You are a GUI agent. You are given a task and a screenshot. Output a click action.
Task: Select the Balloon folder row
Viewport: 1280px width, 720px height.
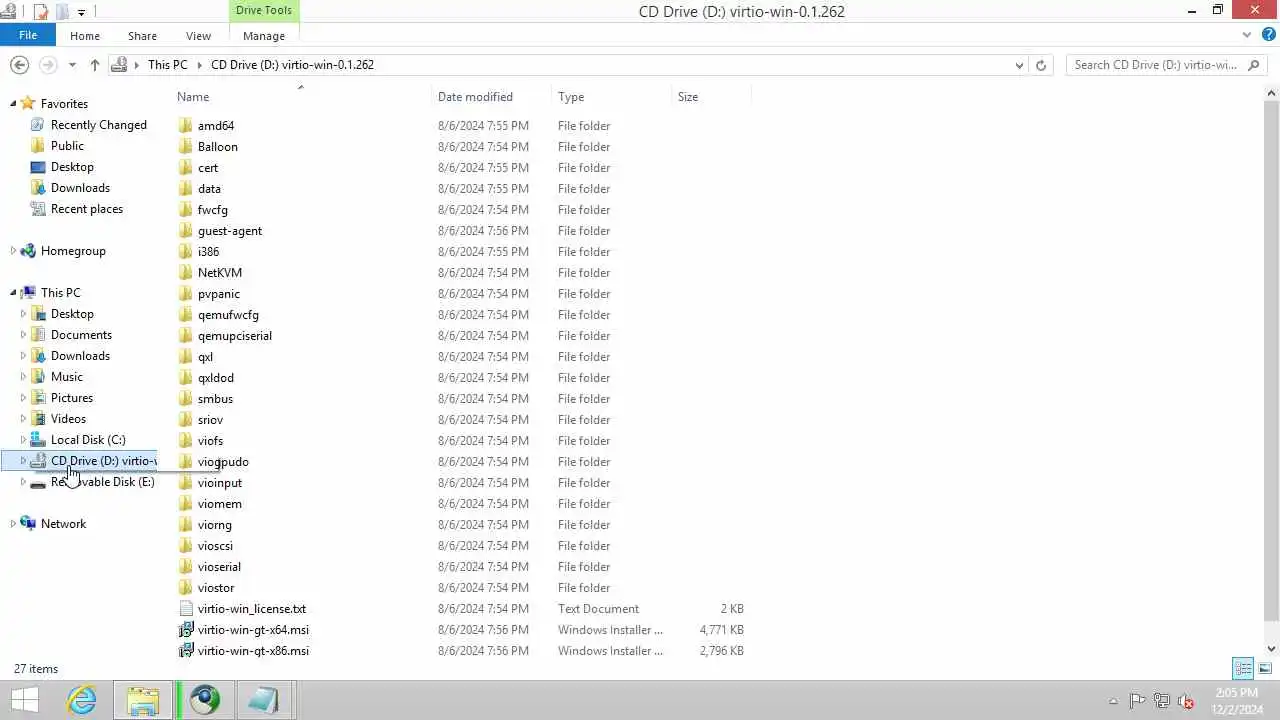460,147
